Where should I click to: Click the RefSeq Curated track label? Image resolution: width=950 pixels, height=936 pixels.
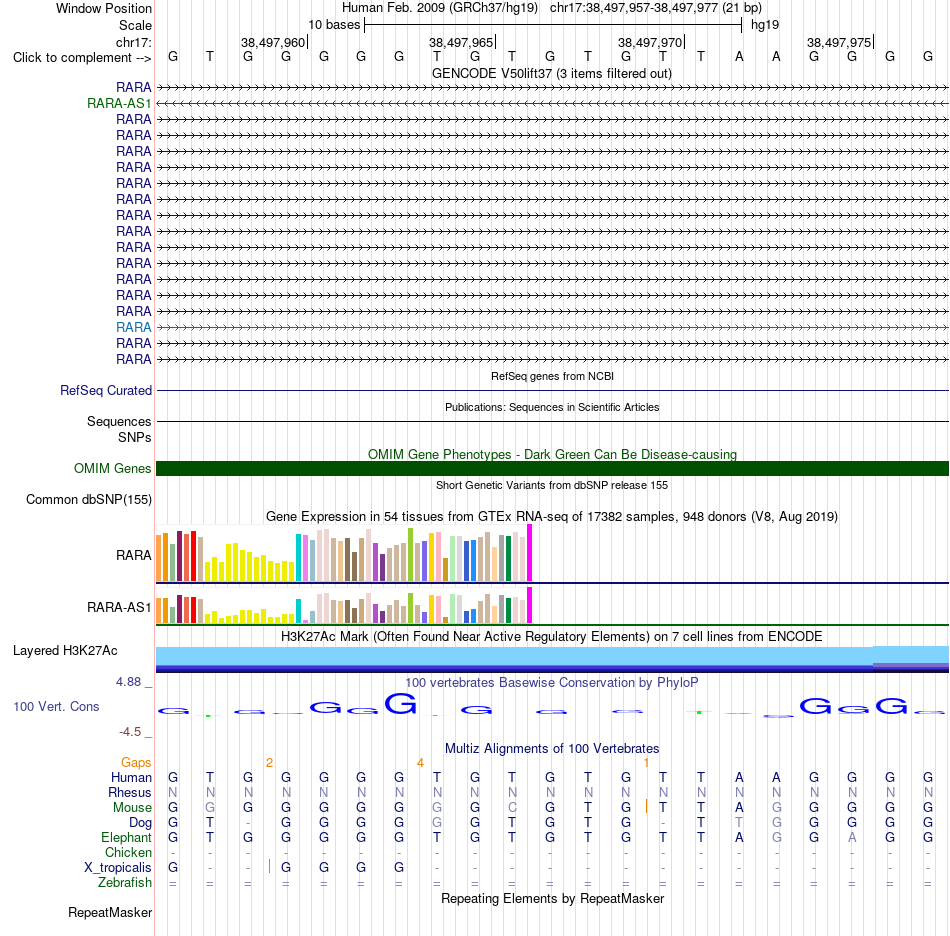point(105,390)
